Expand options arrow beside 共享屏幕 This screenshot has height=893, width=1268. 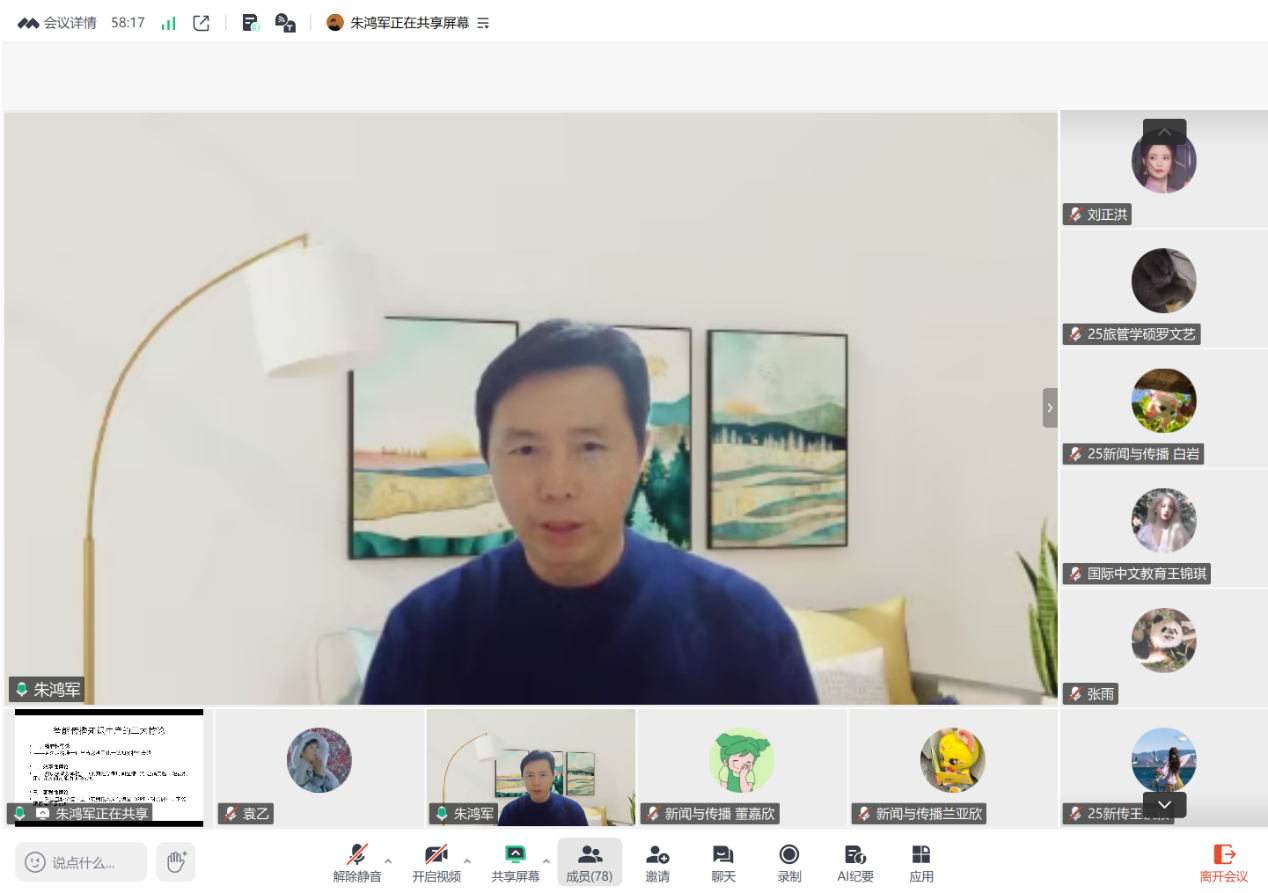pos(546,861)
